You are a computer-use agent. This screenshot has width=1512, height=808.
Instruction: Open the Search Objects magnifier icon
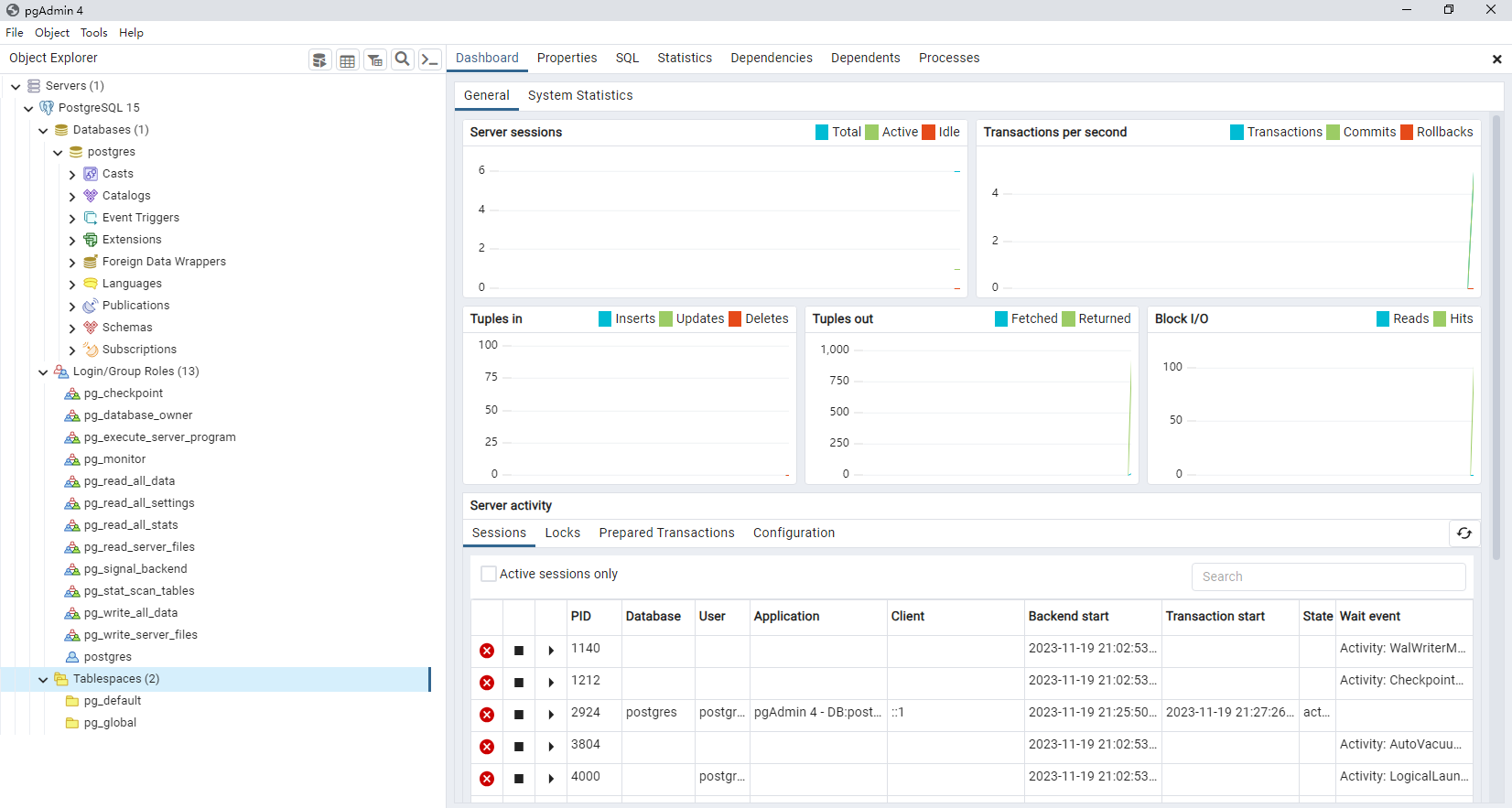click(x=402, y=59)
